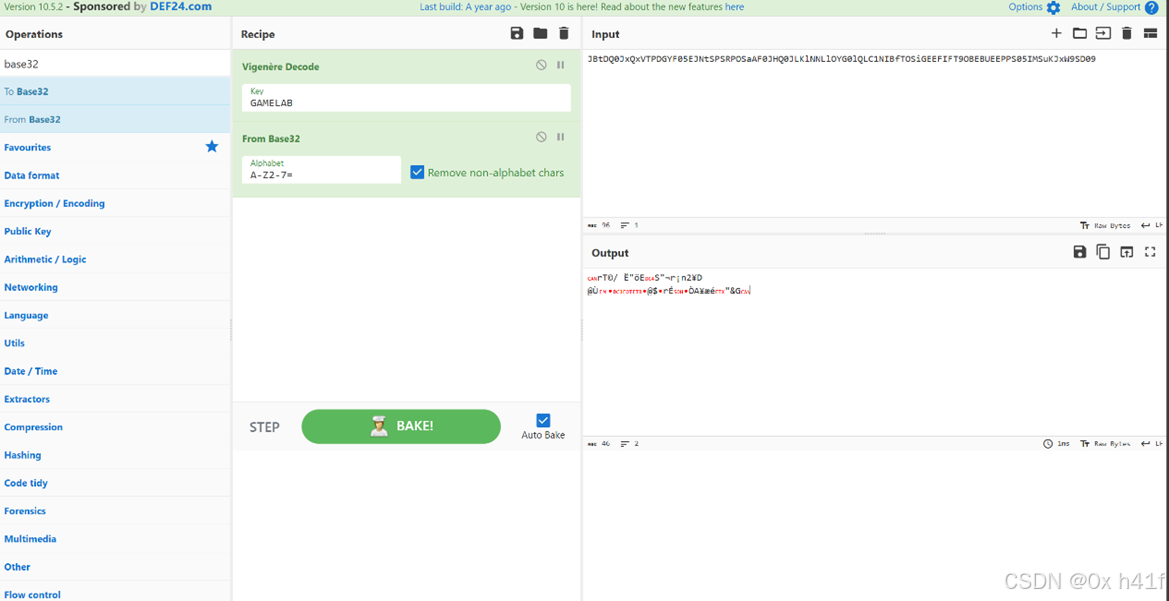Click the Vigenère Decode title

click(280, 66)
